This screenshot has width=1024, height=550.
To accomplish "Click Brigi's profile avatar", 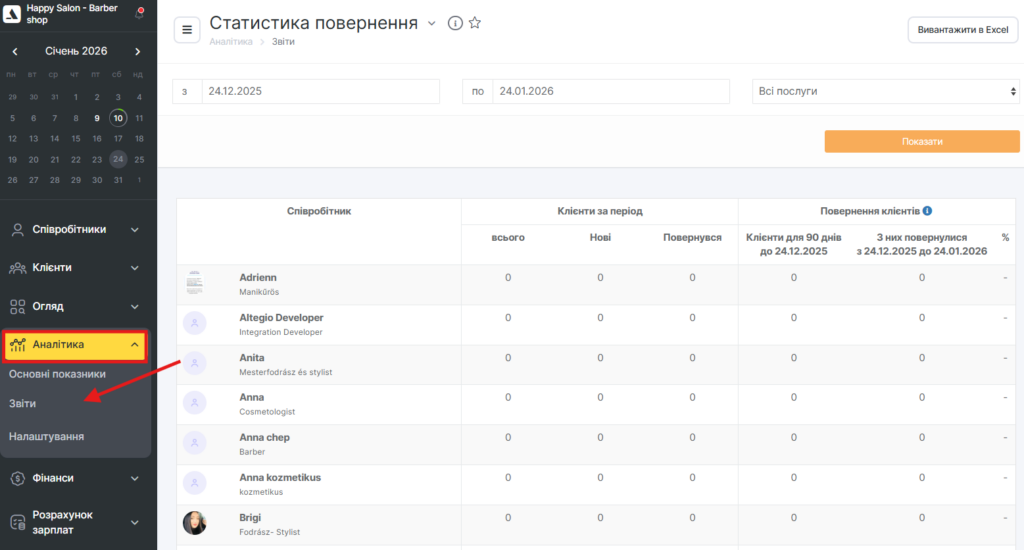I will pyautogui.click(x=194, y=523).
